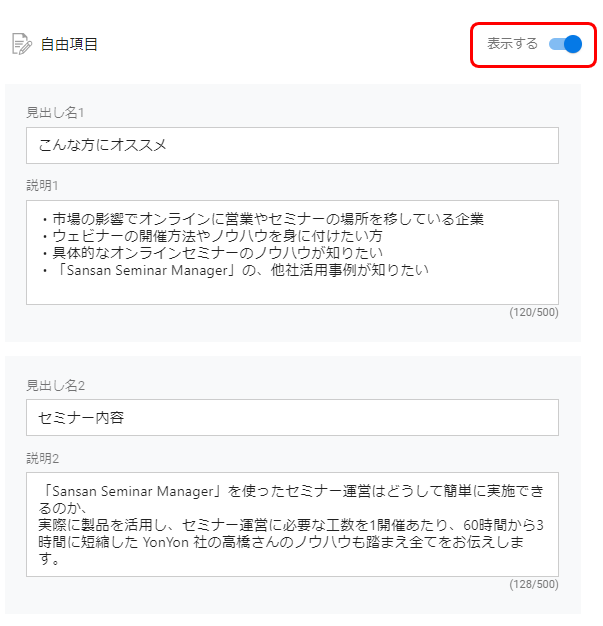Toggle the 表示する switch off
The image size is (603, 626).
point(565,44)
